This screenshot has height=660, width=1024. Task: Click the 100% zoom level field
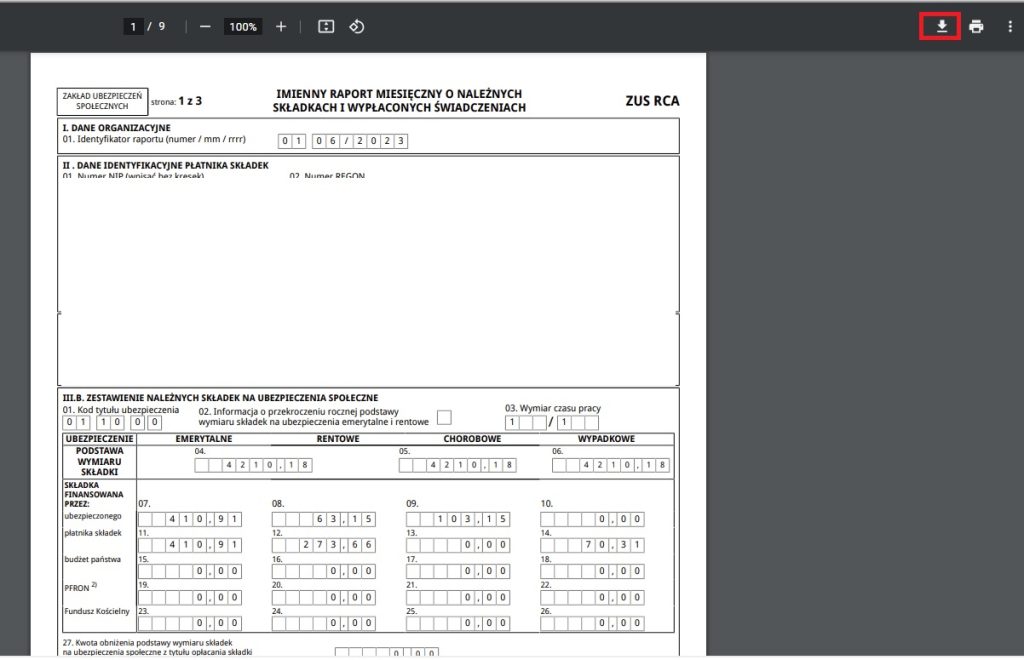click(x=243, y=27)
